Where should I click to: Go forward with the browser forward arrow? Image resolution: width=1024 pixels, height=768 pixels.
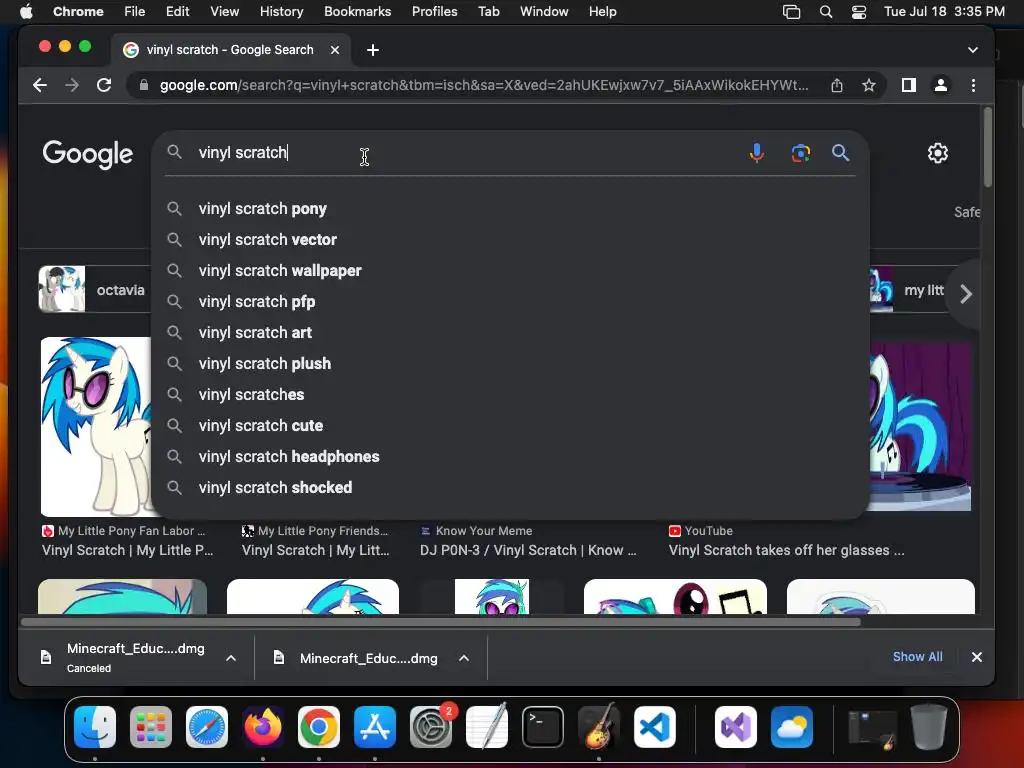click(72, 85)
